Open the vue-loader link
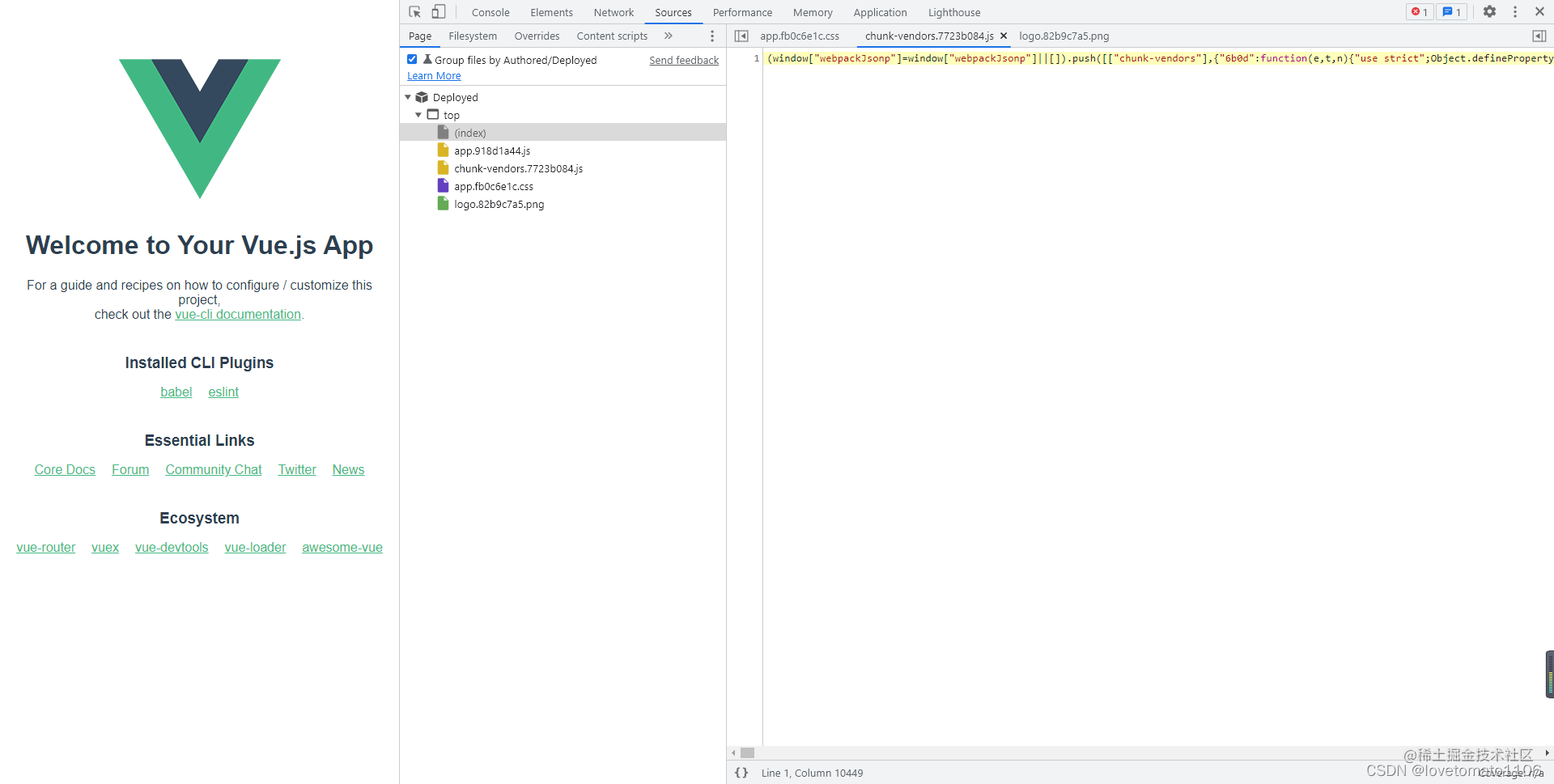 coord(255,547)
